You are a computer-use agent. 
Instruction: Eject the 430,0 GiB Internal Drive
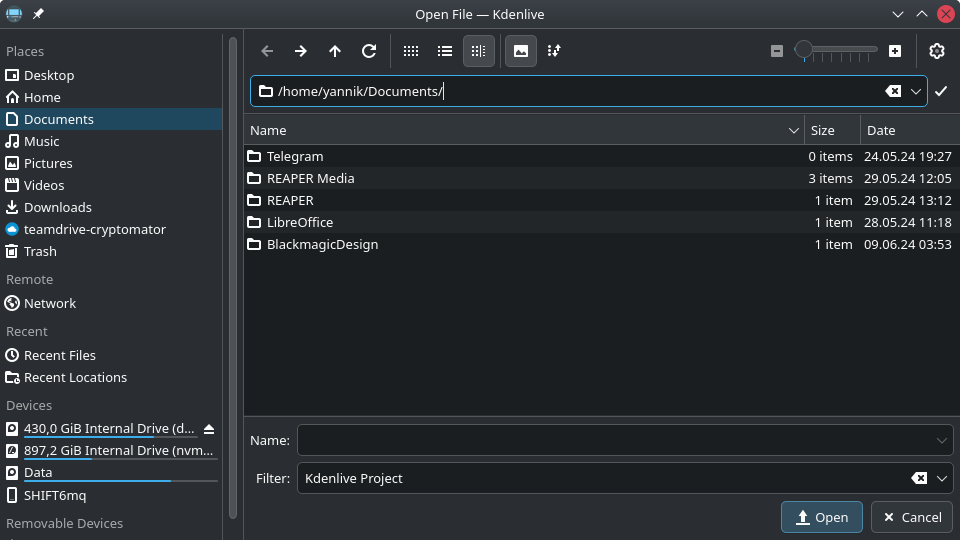(209, 429)
